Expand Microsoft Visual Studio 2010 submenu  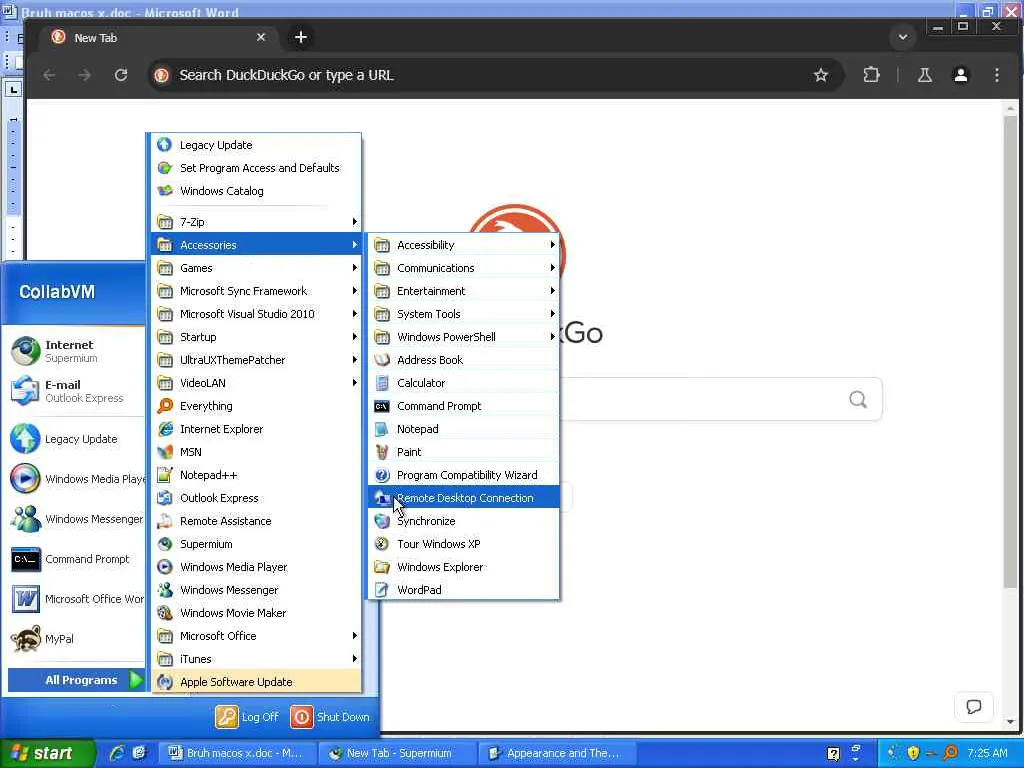click(256, 313)
